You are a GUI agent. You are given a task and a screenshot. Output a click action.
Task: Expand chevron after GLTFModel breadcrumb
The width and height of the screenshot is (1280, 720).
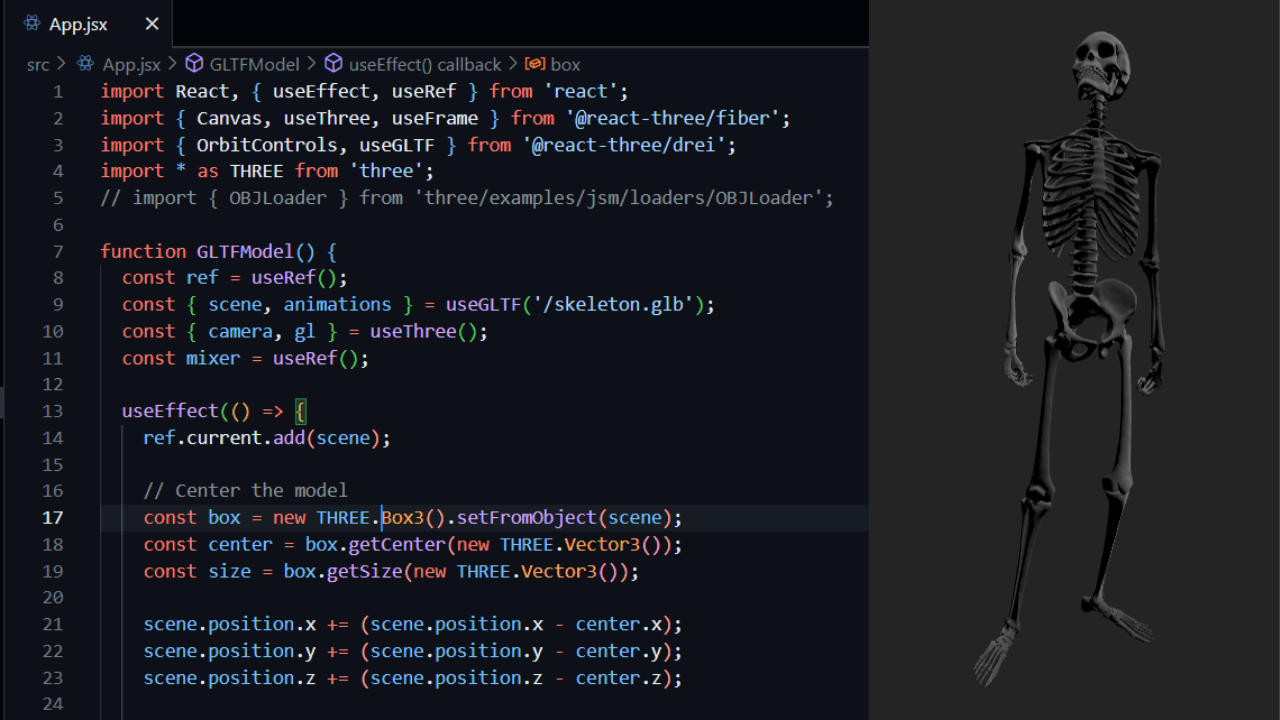coord(312,64)
